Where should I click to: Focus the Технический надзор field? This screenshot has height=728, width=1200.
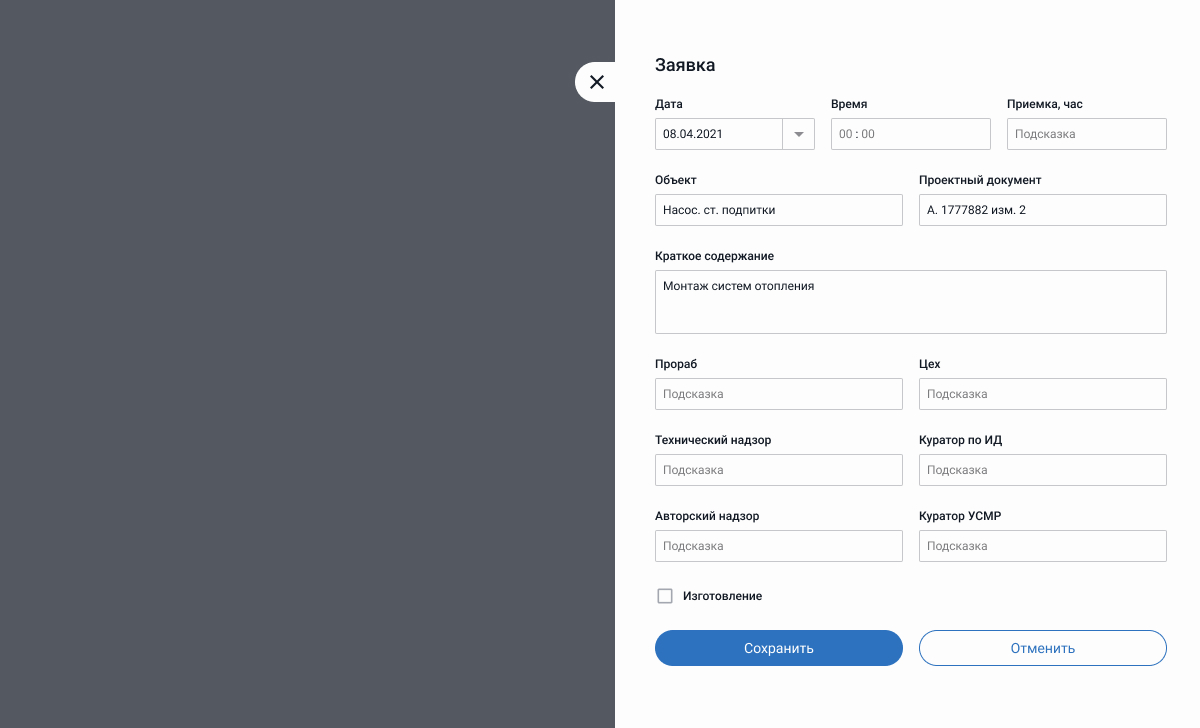pyautogui.click(x=778, y=470)
